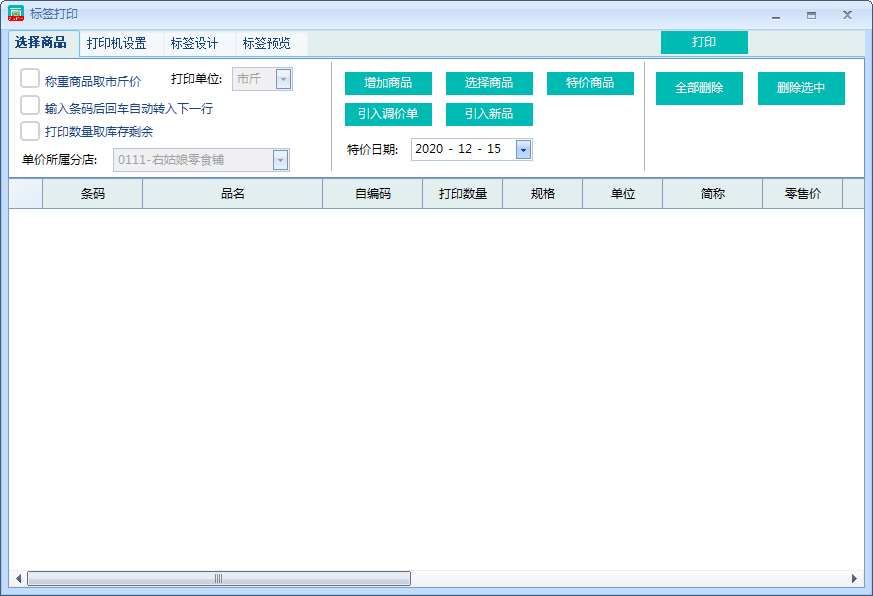Maximize the 标签打印 window
Screen dimensions: 873x596
811,16
